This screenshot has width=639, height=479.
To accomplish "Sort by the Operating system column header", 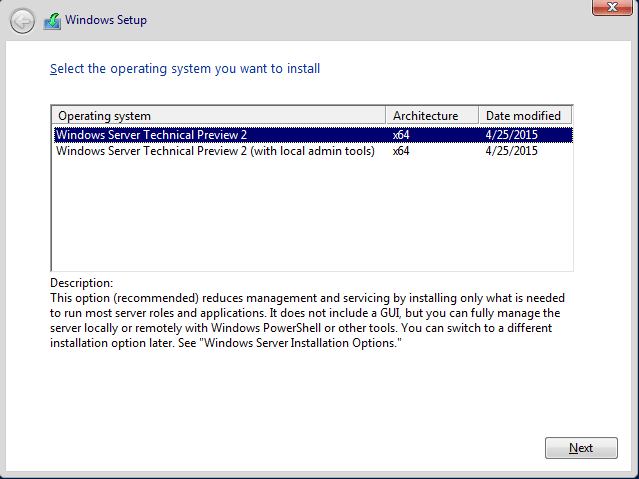I will (x=218, y=115).
